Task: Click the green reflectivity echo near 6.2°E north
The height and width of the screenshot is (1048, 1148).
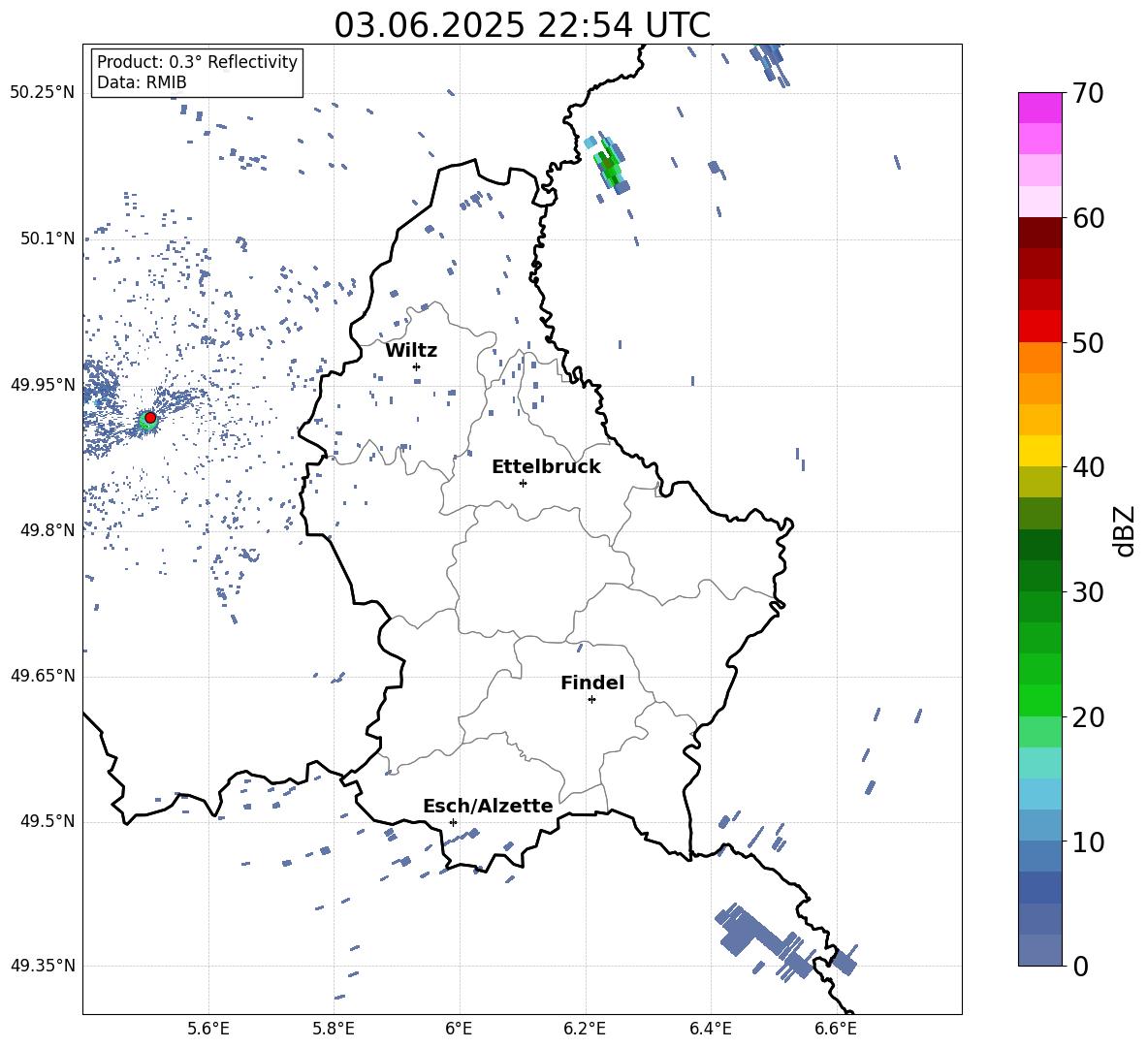Action: point(609,164)
